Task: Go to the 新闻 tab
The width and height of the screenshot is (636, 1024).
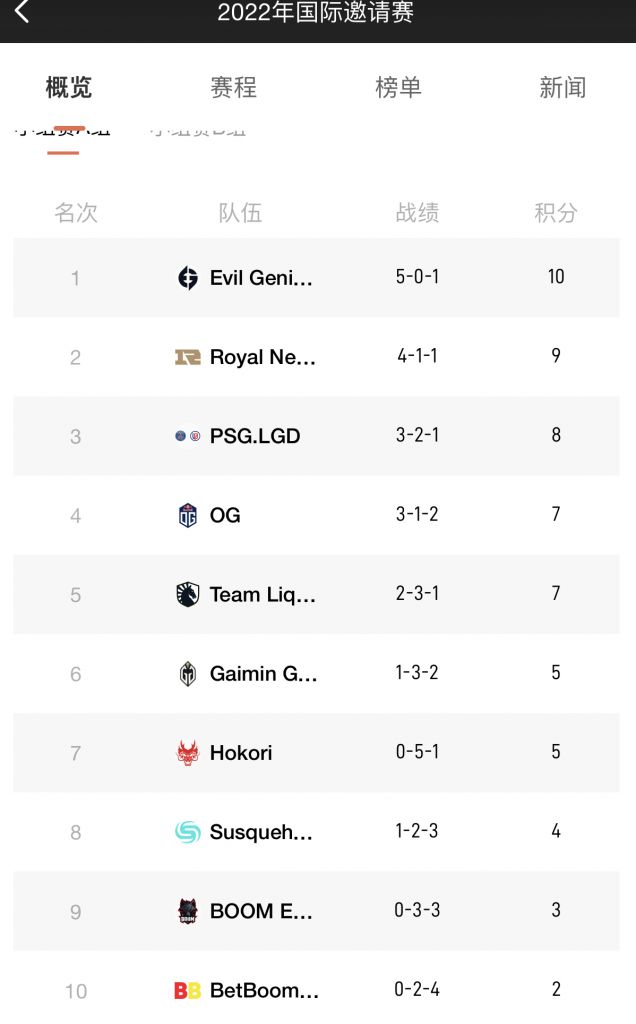Action: [562, 88]
